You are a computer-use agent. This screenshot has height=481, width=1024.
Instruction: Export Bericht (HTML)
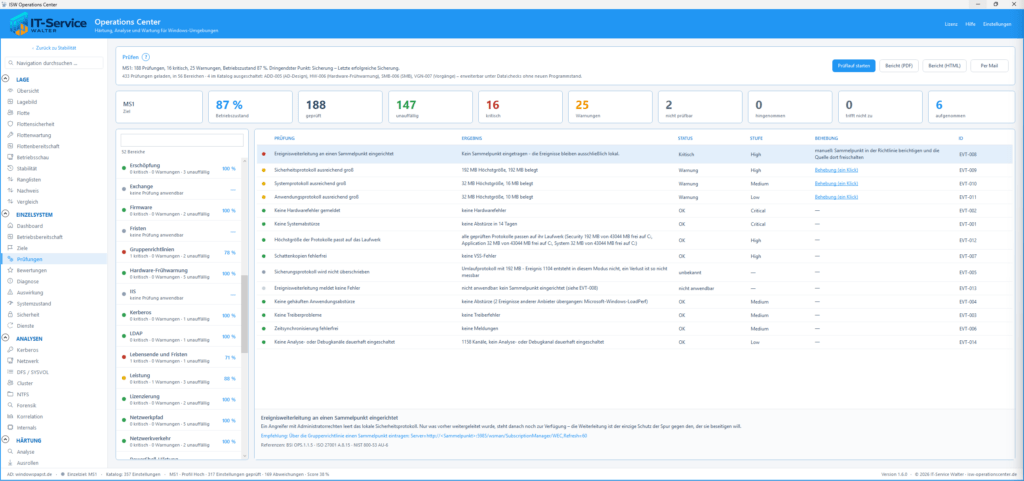pyautogui.click(x=944, y=66)
